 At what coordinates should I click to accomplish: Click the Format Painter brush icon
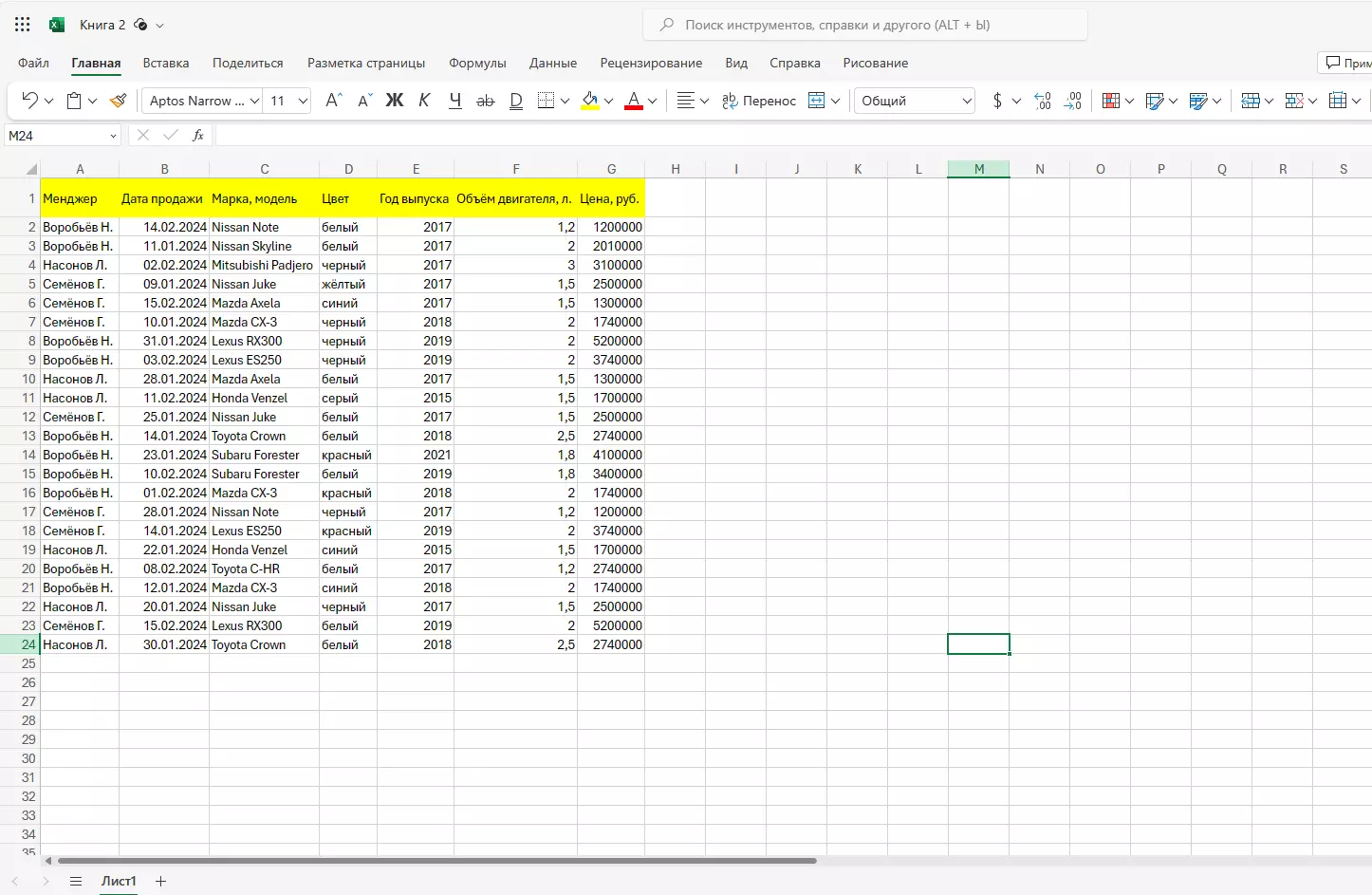click(x=118, y=101)
